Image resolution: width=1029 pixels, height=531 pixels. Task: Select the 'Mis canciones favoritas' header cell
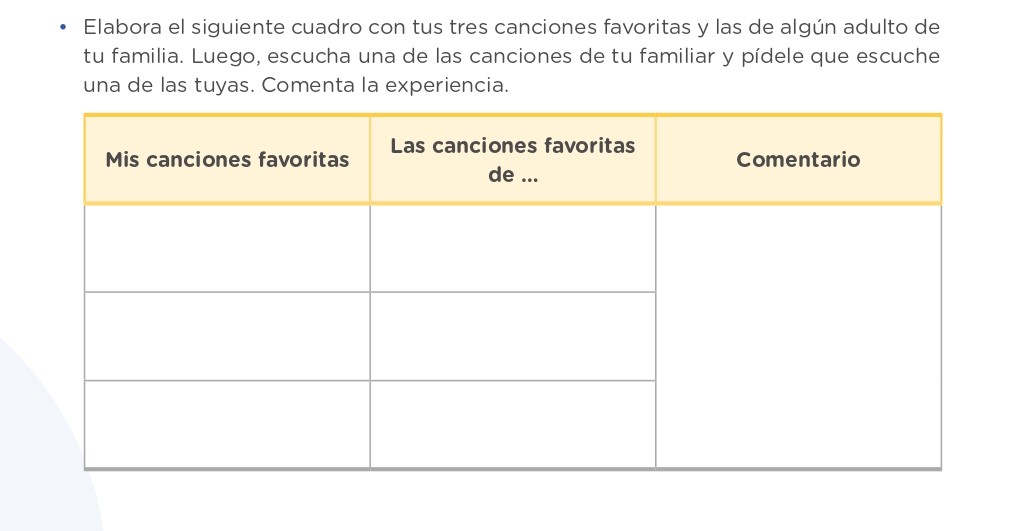pyautogui.click(x=227, y=159)
